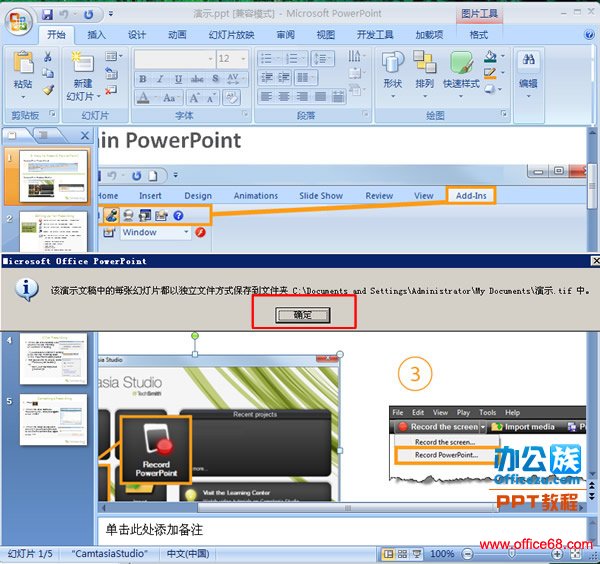This screenshot has width=600, height=564.
Task: Decrease font size with the small A icon
Action: coord(211,98)
